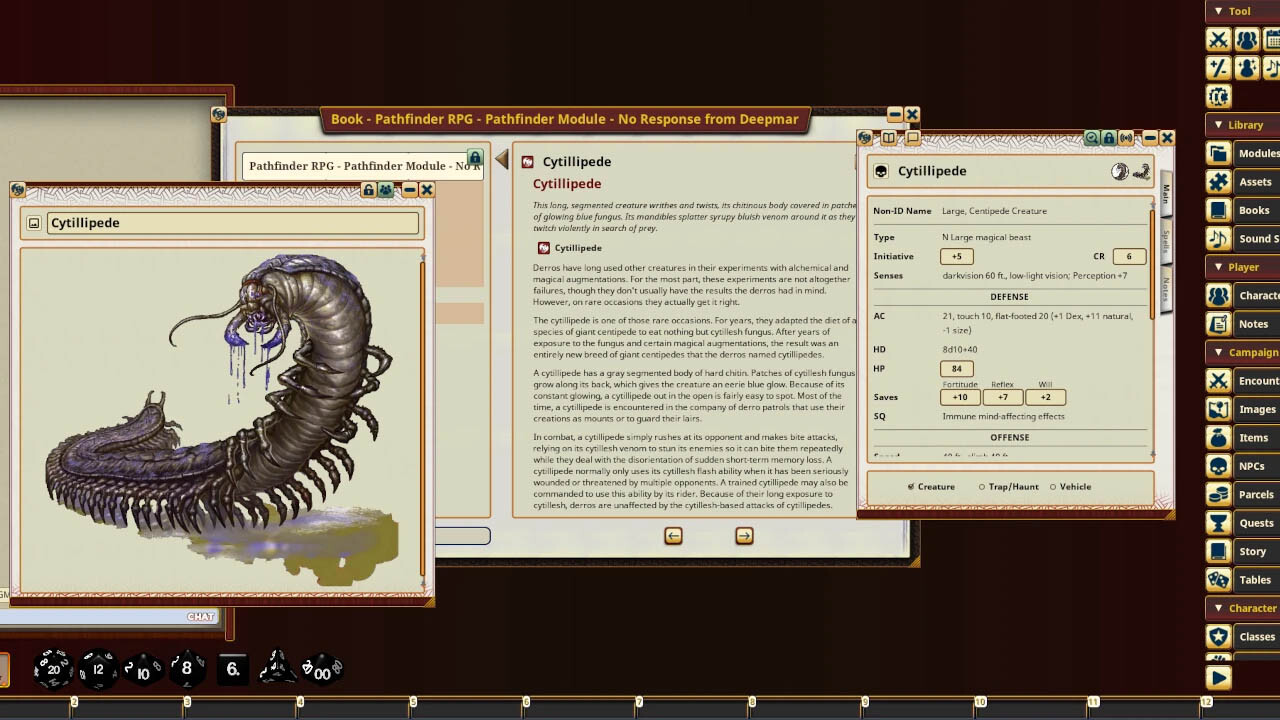Collapse the Tool sidebar section
Screen dimensions: 1280x720
tap(1218, 11)
